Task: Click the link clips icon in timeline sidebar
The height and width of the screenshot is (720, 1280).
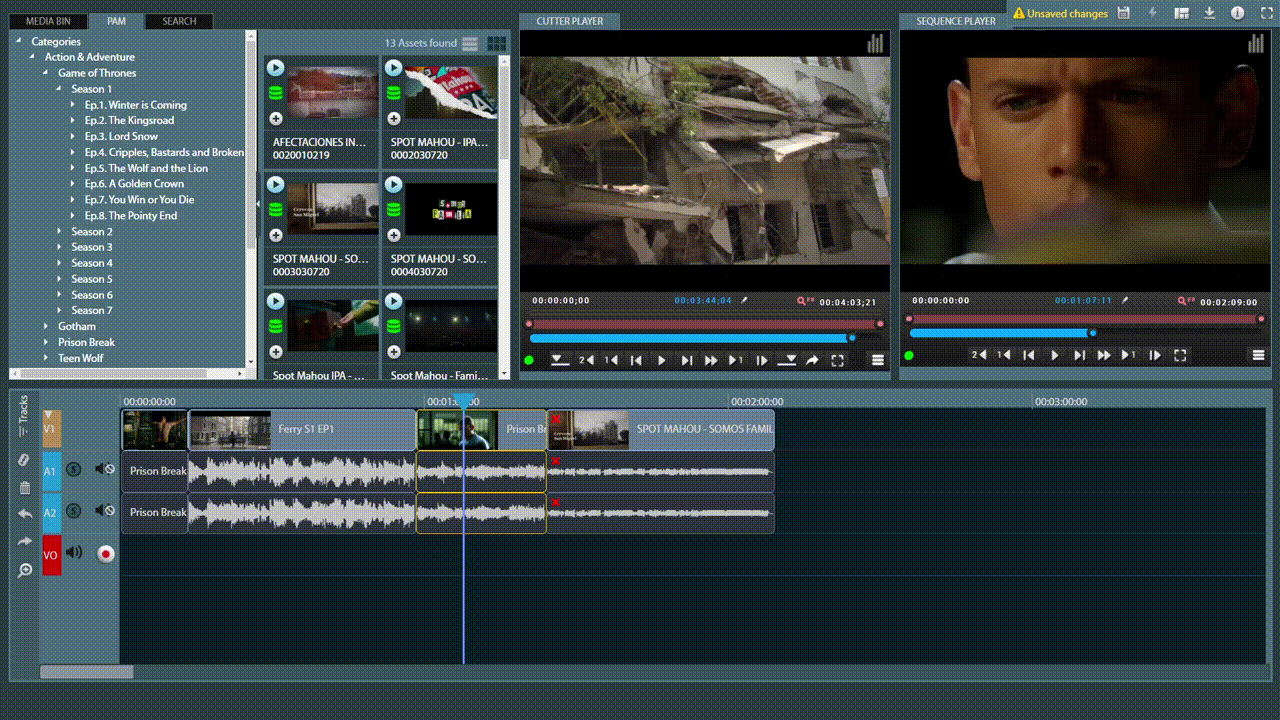Action: tap(25, 460)
